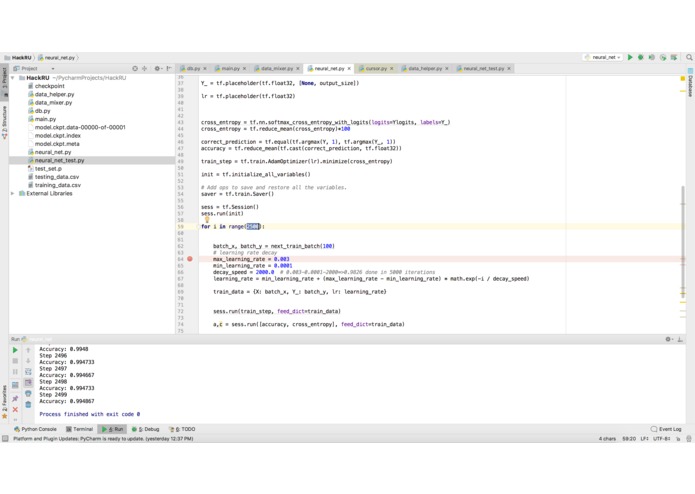This screenshot has height=494, width=695.
Task: Click the up-arrow icon in the Run panel
Action: (28, 350)
